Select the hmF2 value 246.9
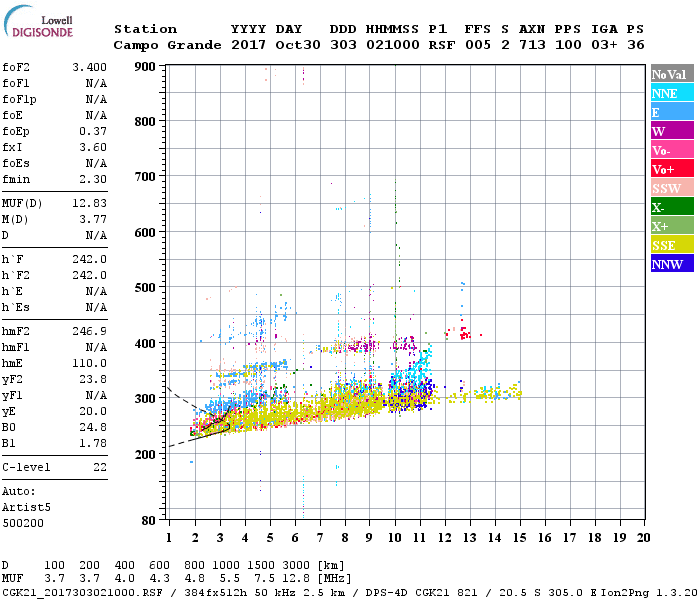 pyautogui.click(x=89, y=331)
